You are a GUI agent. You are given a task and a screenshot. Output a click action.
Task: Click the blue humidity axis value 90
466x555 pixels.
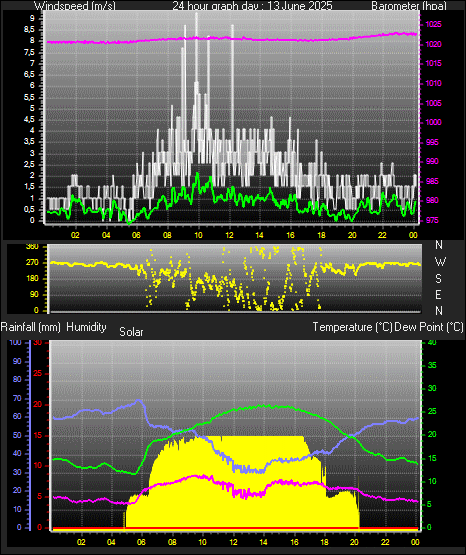point(17,361)
